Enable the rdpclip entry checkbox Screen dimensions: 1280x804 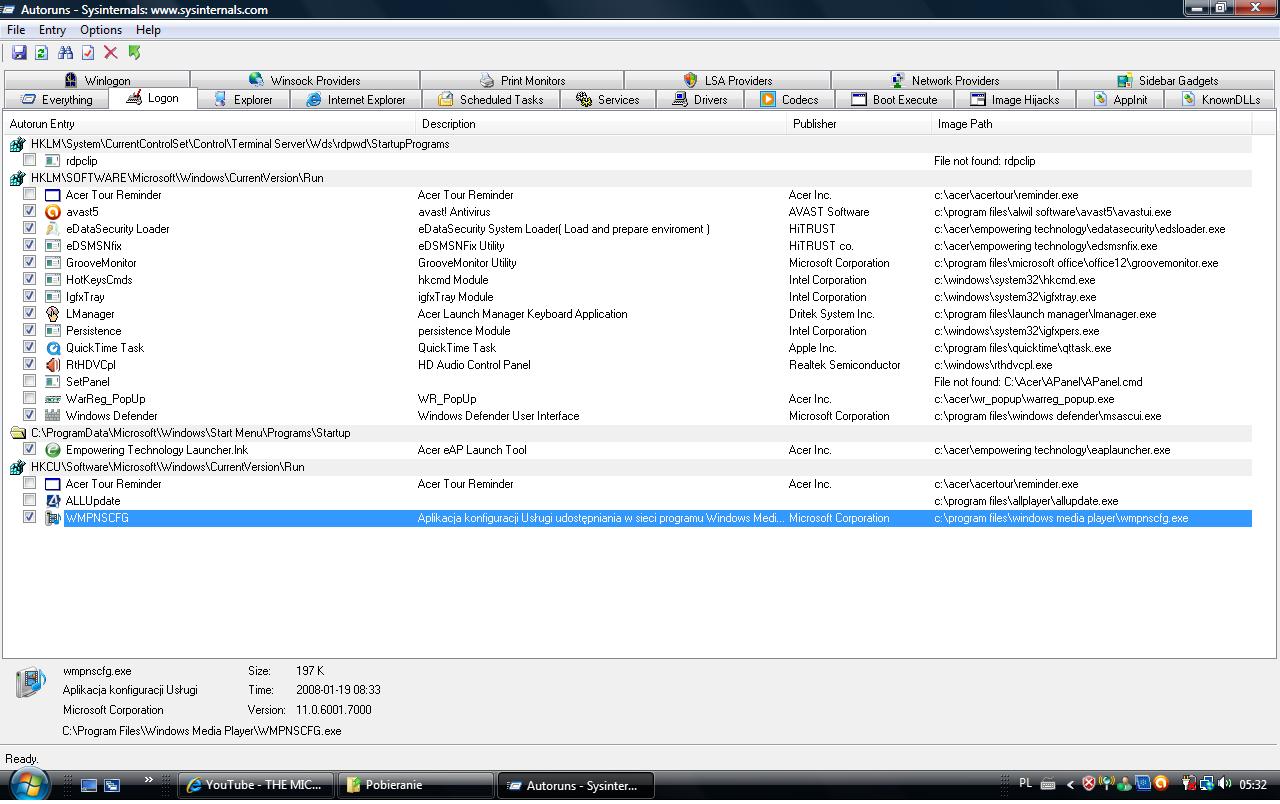point(30,161)
